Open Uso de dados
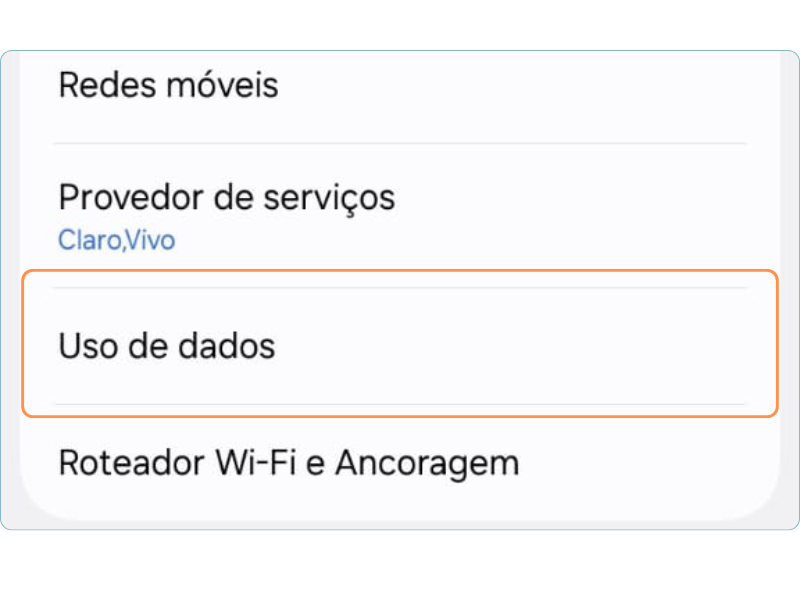Viewport: 800px width, 600px height. point(166,346)
